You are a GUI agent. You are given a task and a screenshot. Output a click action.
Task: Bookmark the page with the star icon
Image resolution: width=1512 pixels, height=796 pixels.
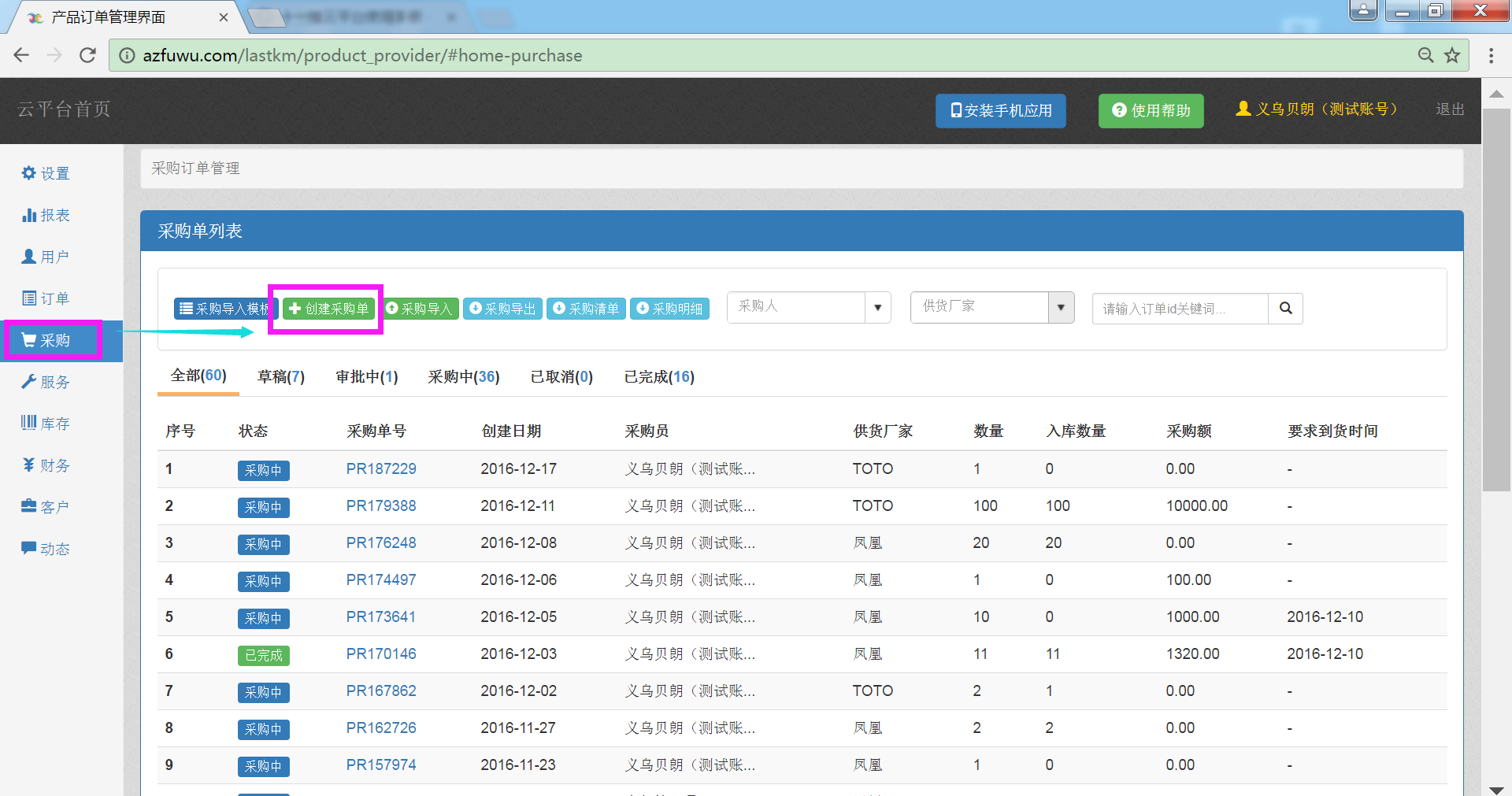pos(1452,55)
